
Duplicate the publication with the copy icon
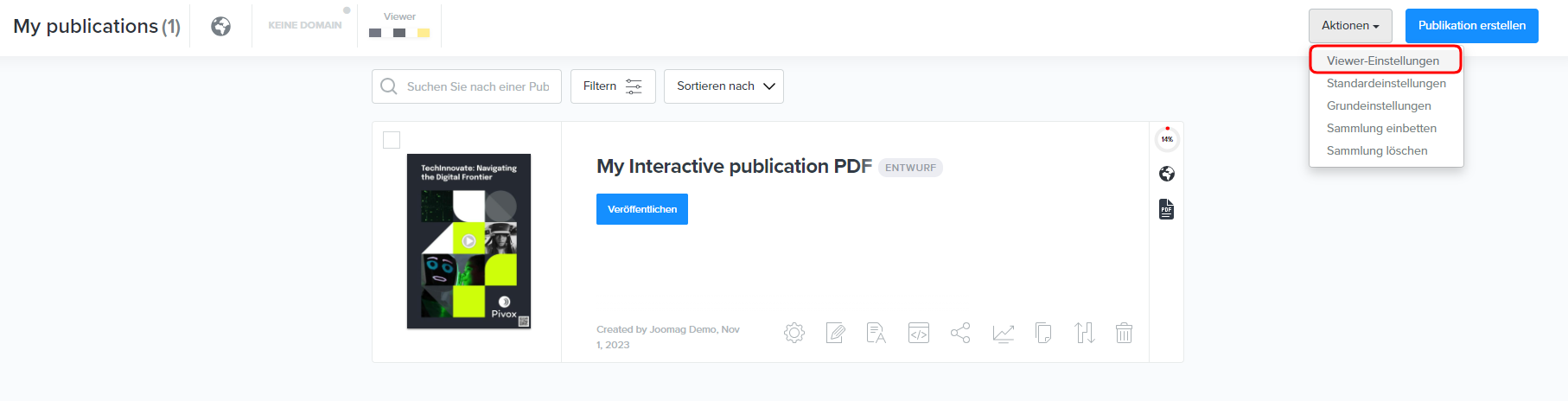pos(1043,333)
